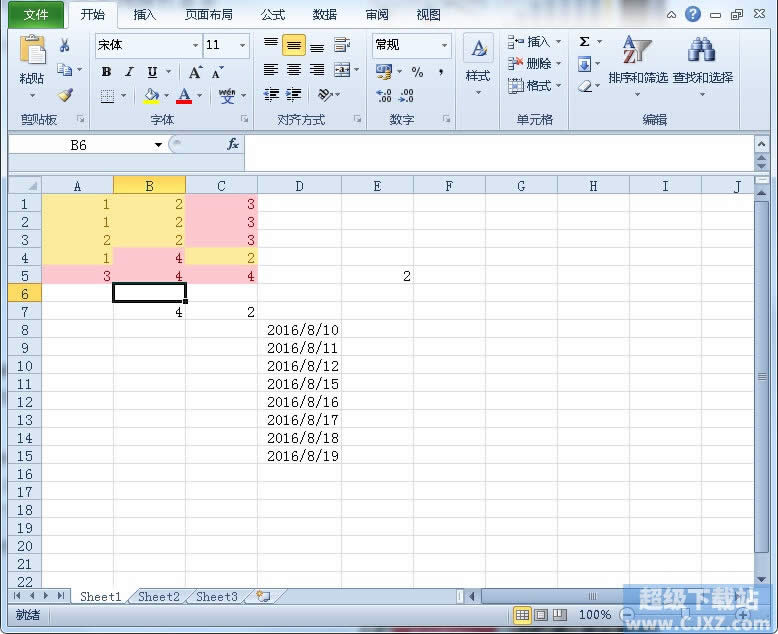Click the 删除 delete cells button
Screen dimensions: 778x634
click(x=534, y=63)
